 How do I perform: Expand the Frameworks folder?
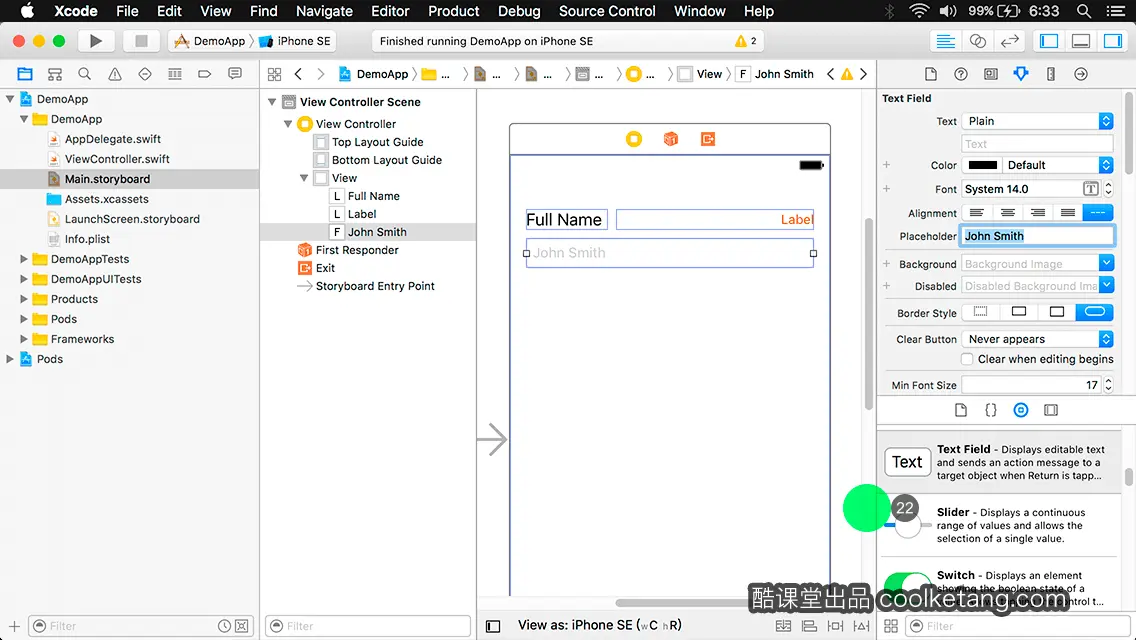23,338
